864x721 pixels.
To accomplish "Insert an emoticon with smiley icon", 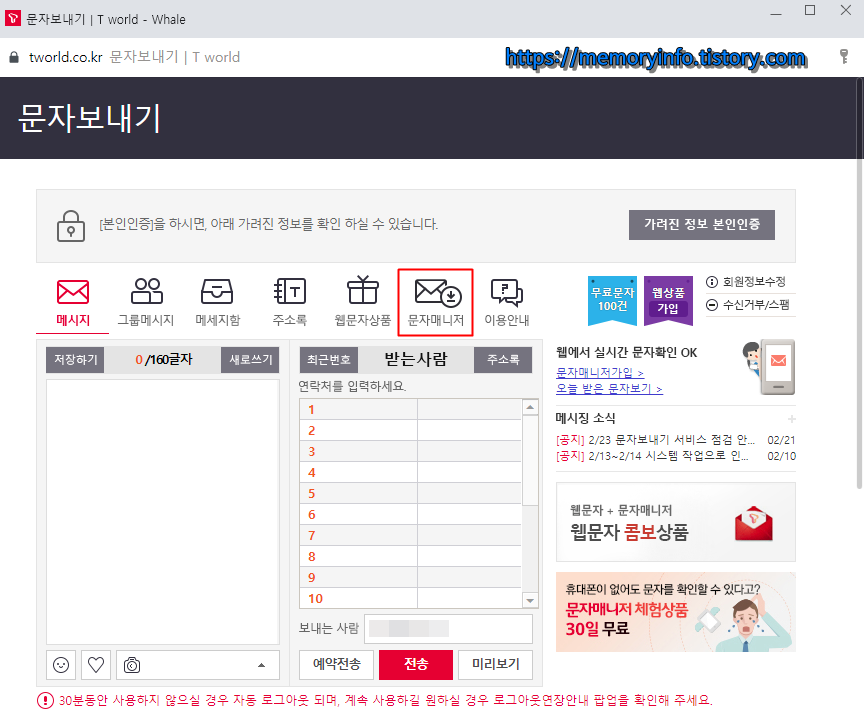I will point(61,665).
